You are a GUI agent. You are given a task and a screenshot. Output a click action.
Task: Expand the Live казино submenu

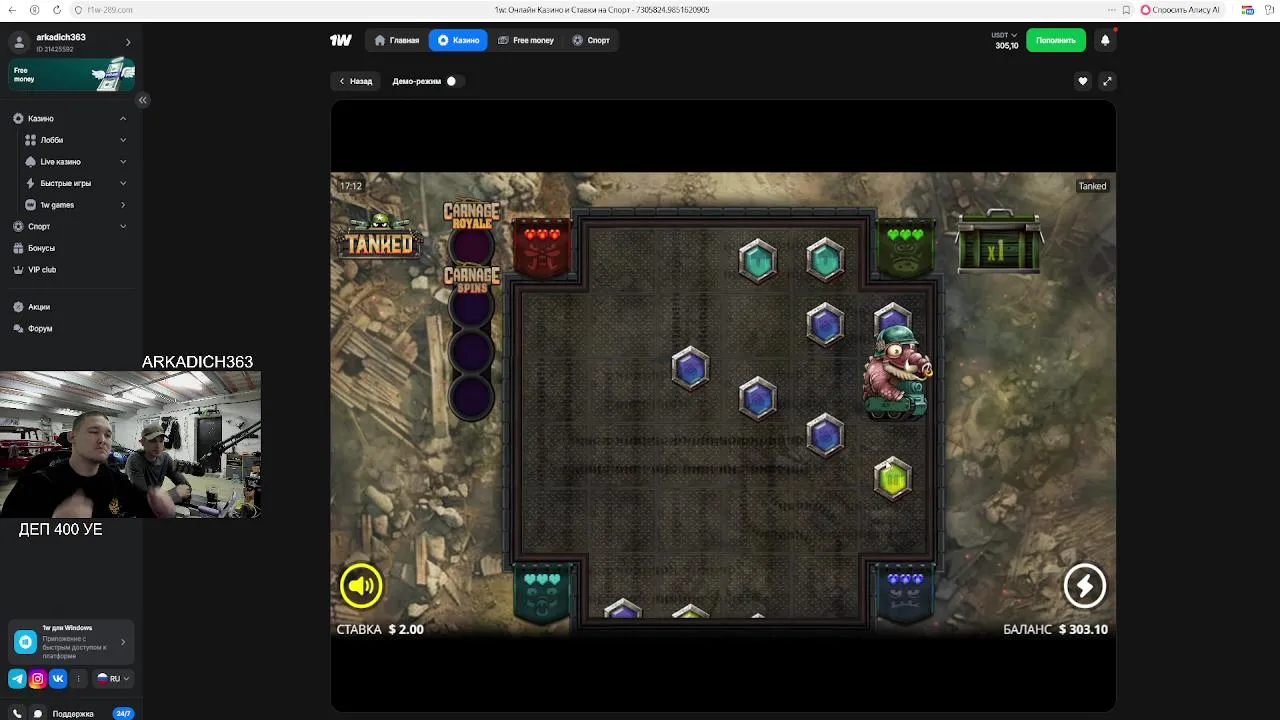coord(123,162)
